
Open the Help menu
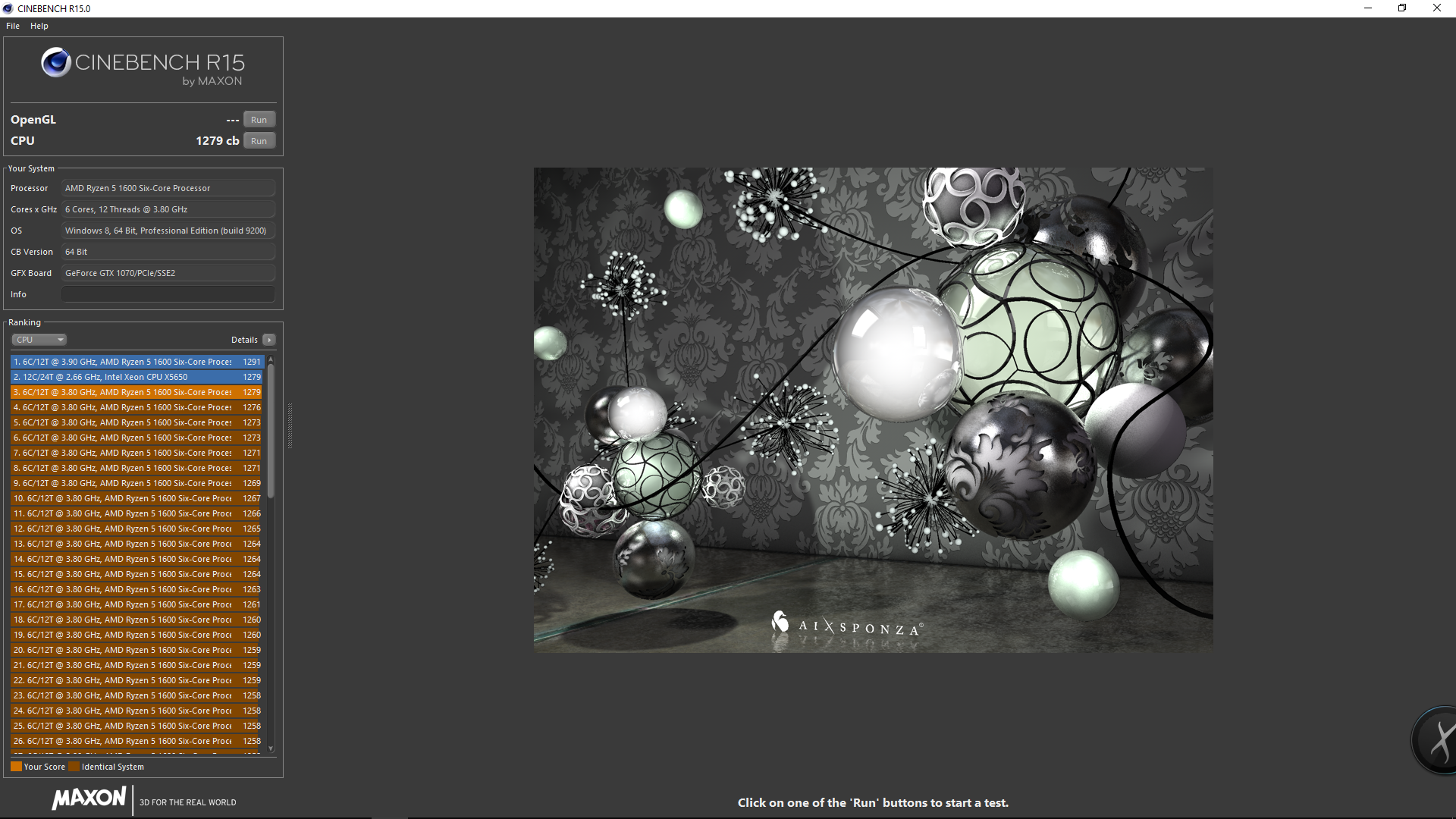click(x=39, y=26)
